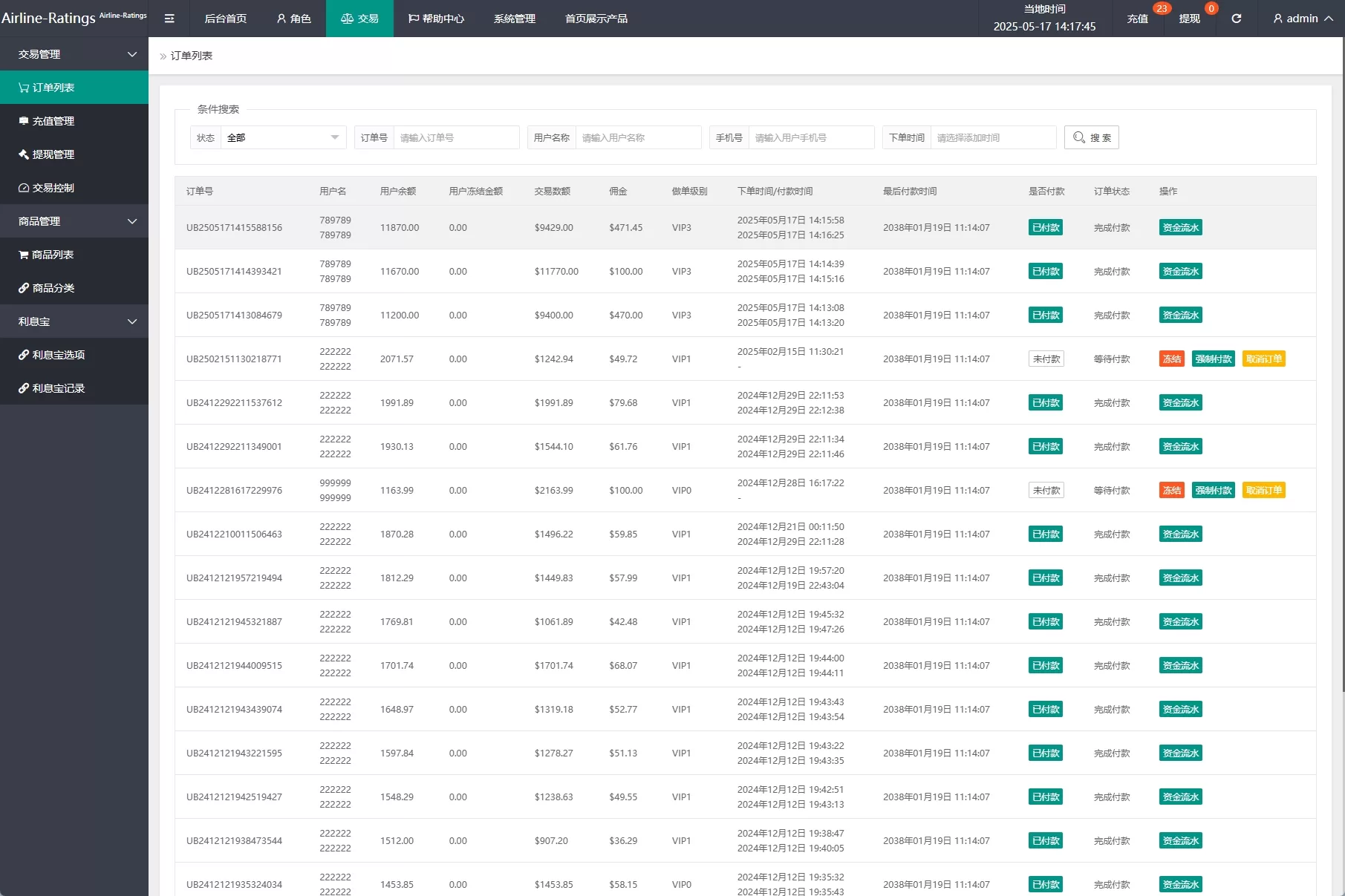Viewport: 1345px width, 896px height.
Task: Open 交易控制 in the sidebar
Action: click(53, 188)
